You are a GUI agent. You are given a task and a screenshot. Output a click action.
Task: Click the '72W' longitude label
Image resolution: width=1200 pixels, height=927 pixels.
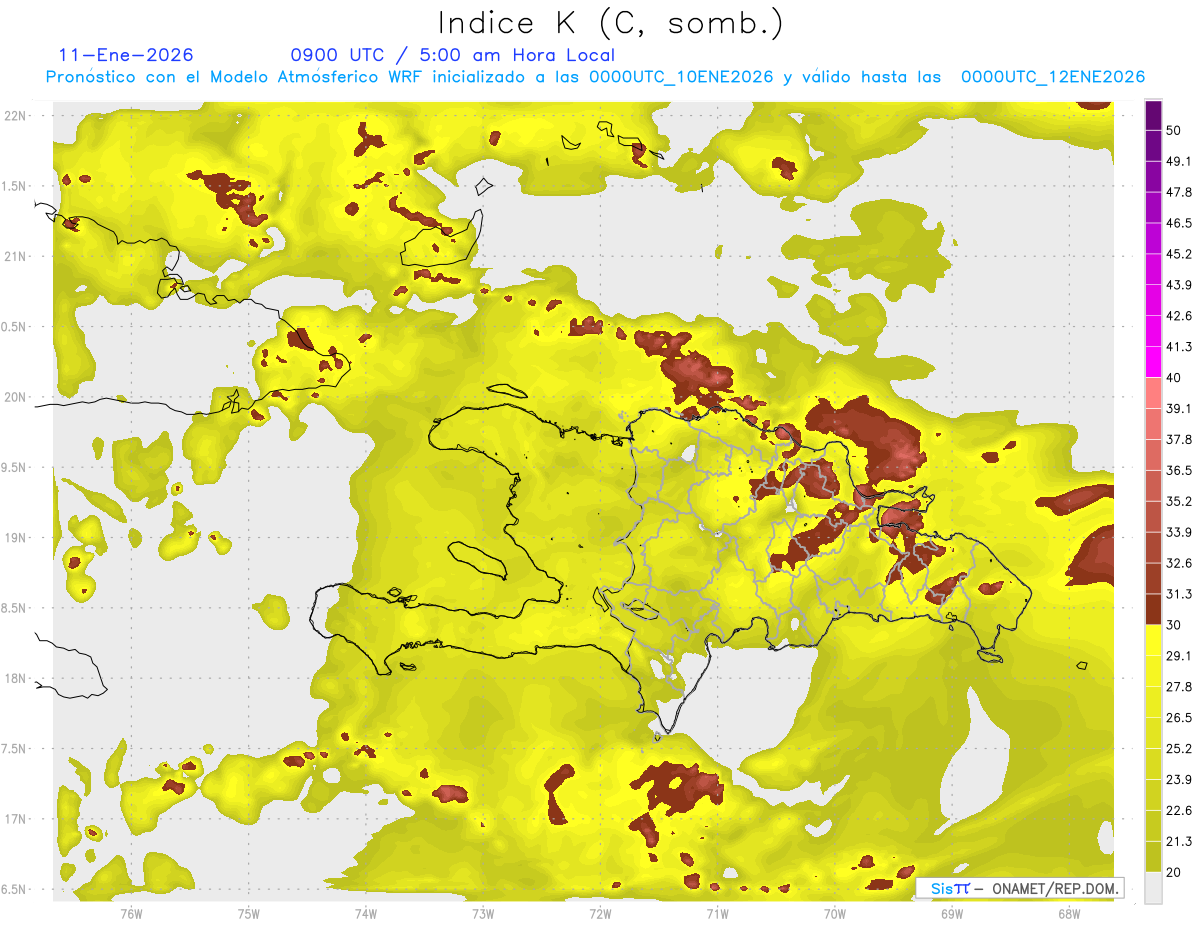[x=600, y=914]
